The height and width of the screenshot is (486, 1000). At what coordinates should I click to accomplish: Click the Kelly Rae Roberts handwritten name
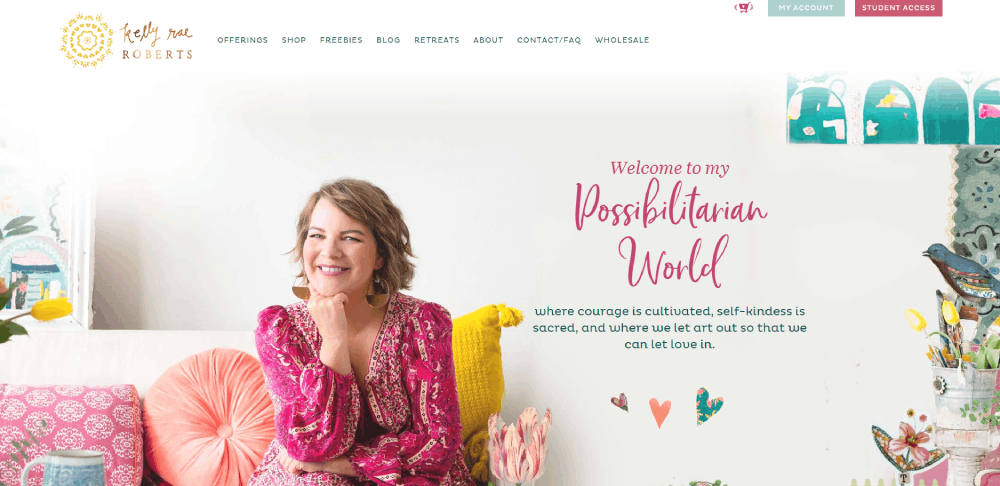click(157, 41)
